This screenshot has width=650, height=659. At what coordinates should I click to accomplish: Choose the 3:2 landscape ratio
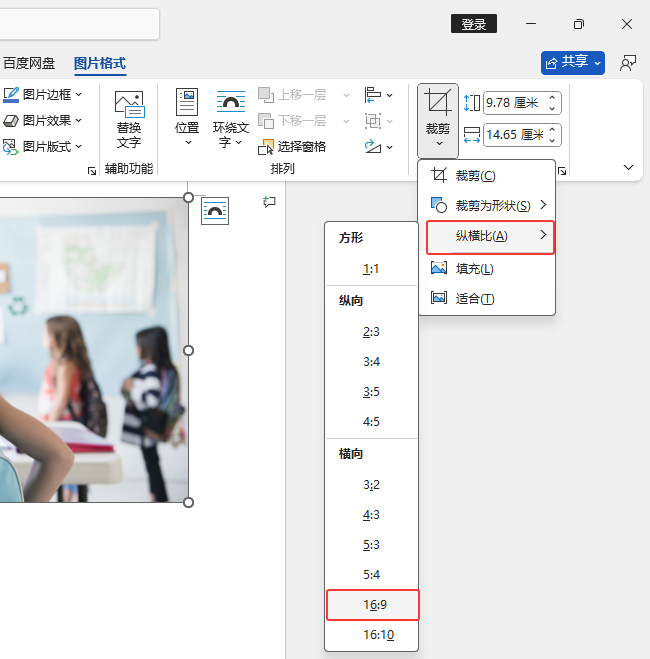(371, 485)
